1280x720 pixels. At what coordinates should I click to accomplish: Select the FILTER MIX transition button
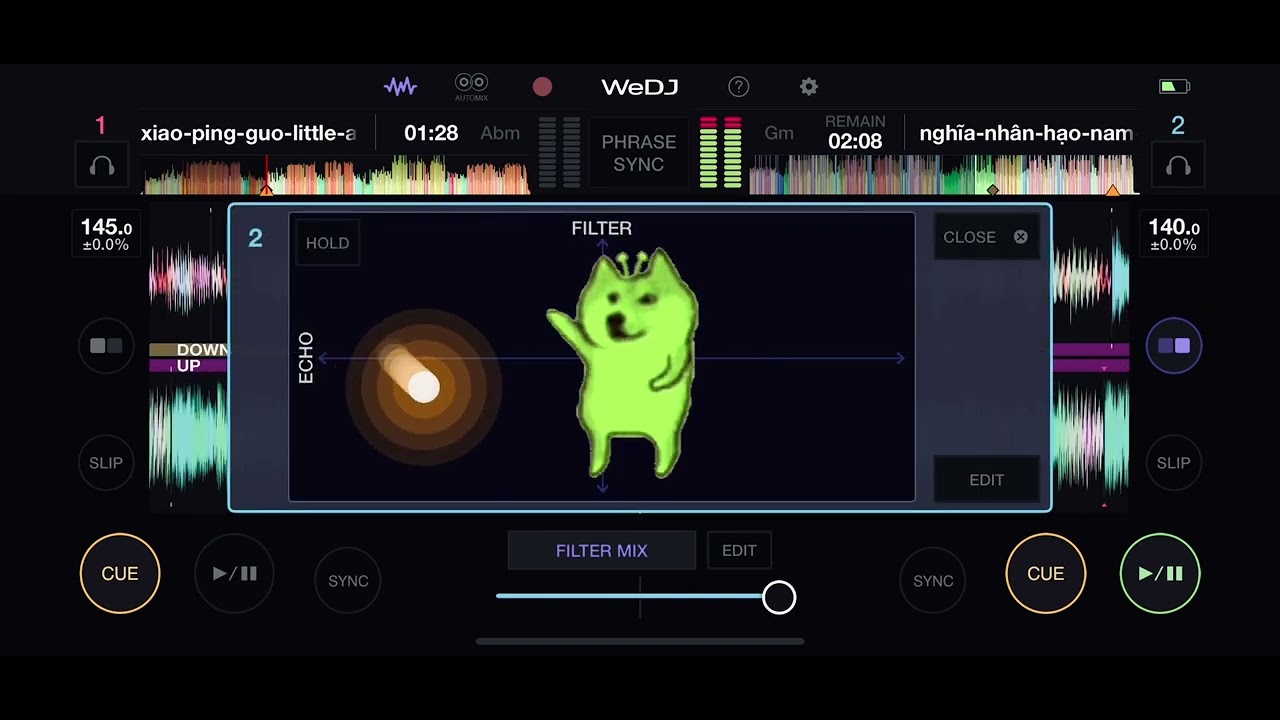click(x=602, y=550)
